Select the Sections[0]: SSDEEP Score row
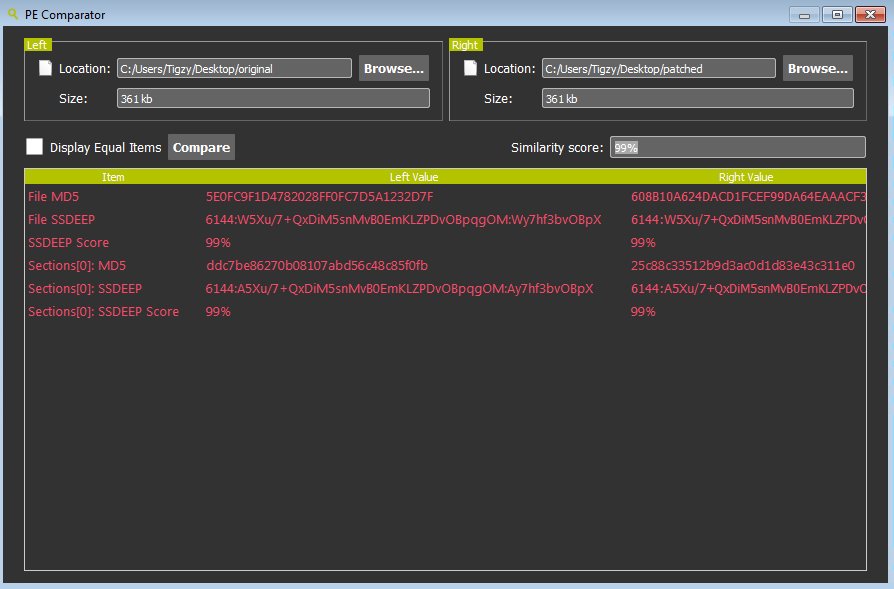894x589 pixels. click(445, 311)
